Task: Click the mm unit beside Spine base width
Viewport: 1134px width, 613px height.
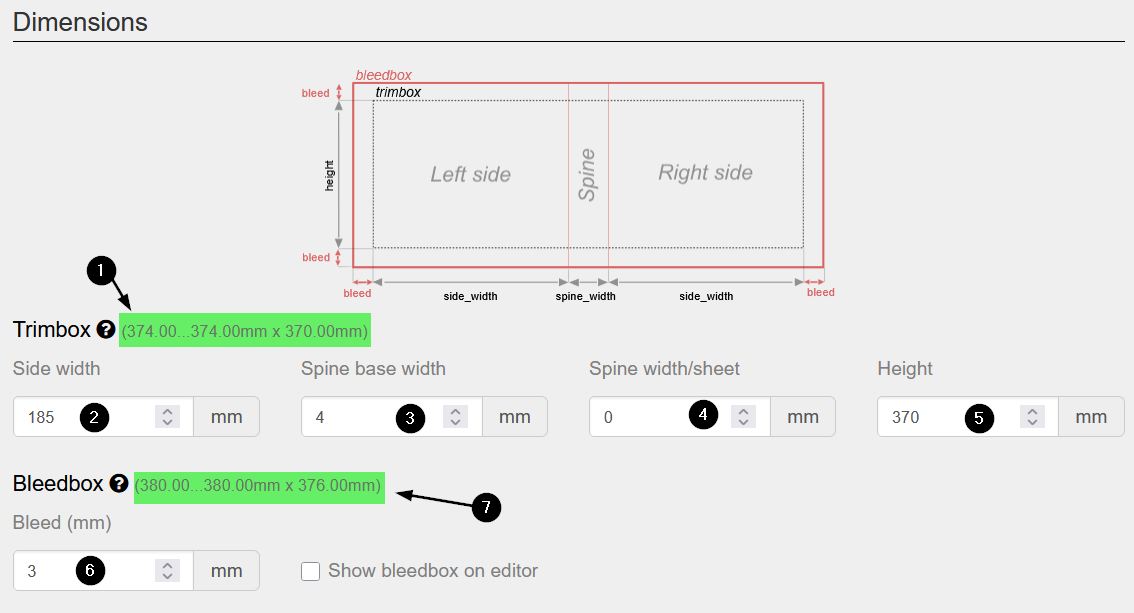Action: pos(515,417)
